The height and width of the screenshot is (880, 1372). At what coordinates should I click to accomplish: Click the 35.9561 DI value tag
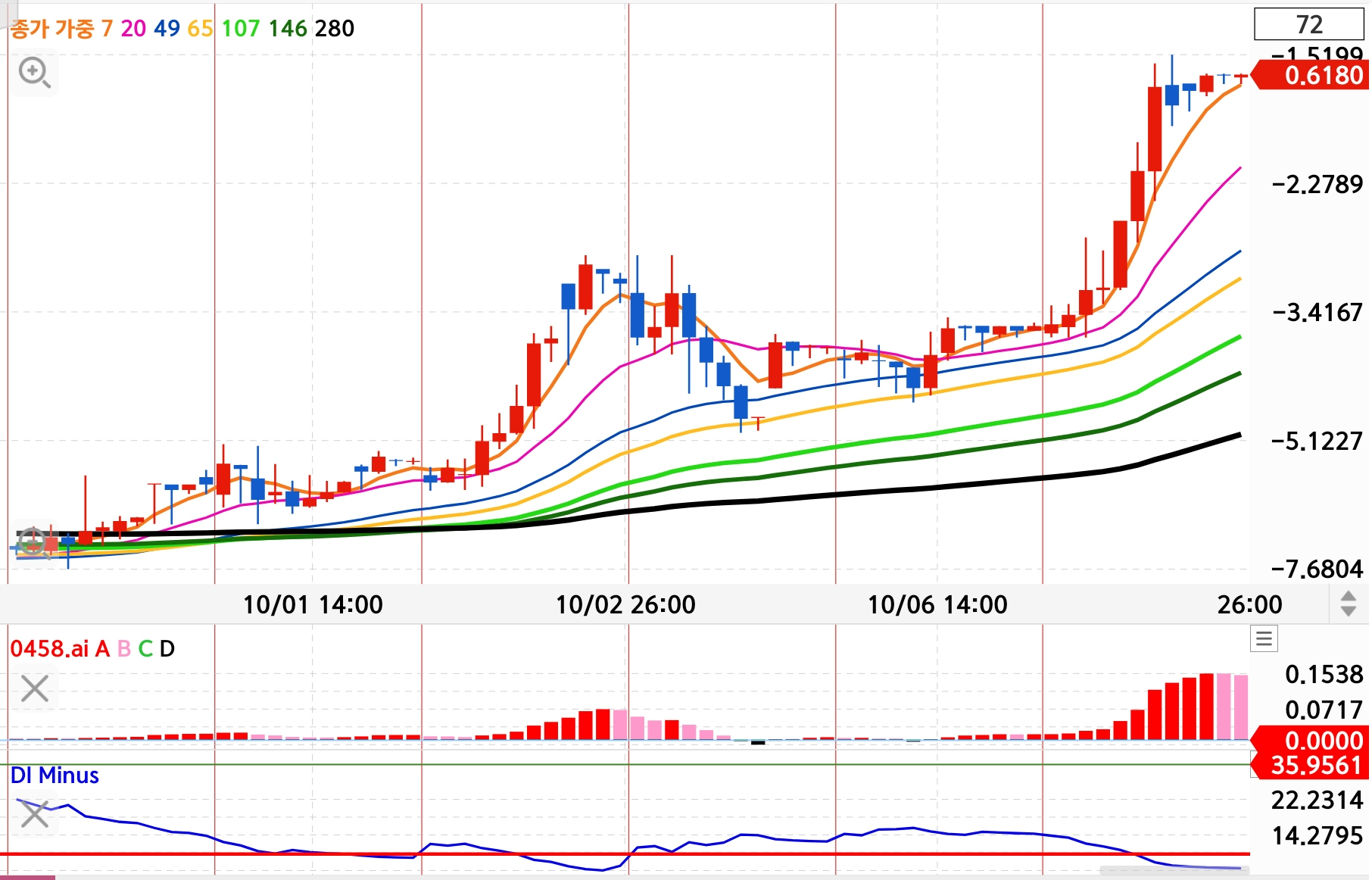(x=1311, y=766)
